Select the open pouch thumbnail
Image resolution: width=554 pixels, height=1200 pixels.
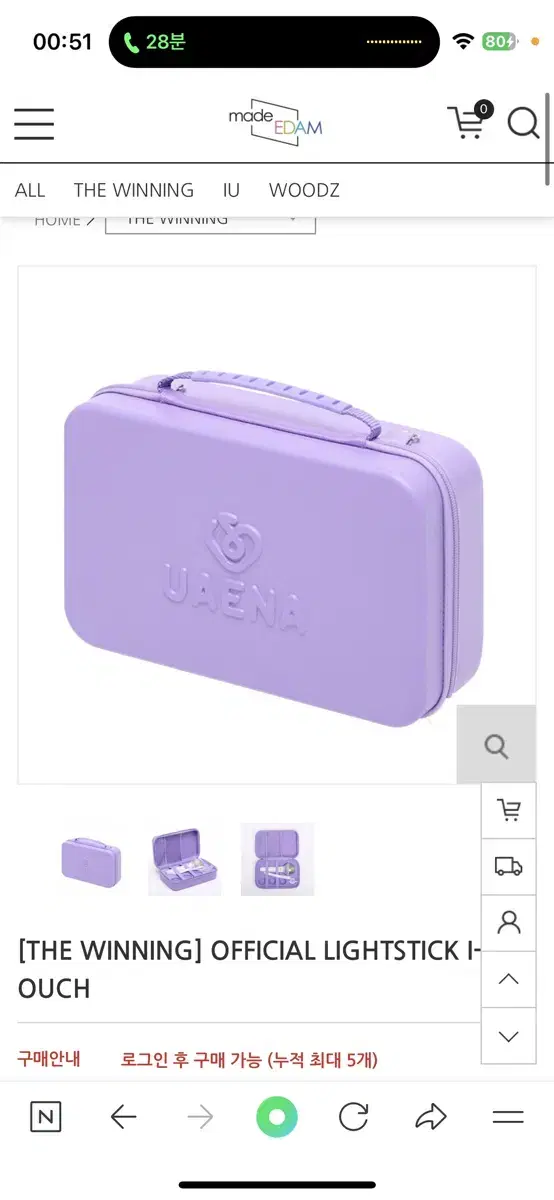coord(185,859)
